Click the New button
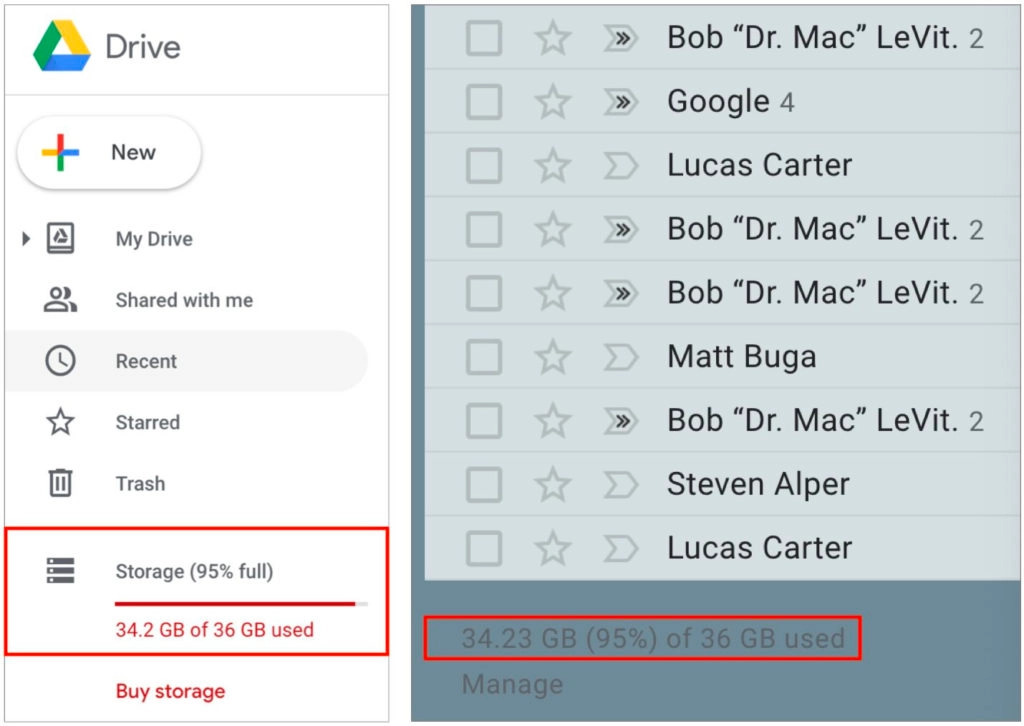Screen dimensions: 1024x726 [x=109, y=153]
